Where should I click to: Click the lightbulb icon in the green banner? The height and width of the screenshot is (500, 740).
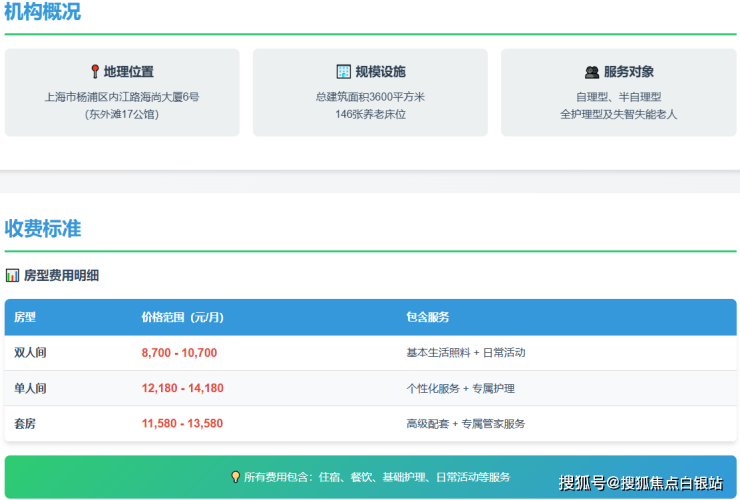click(236, 477)
